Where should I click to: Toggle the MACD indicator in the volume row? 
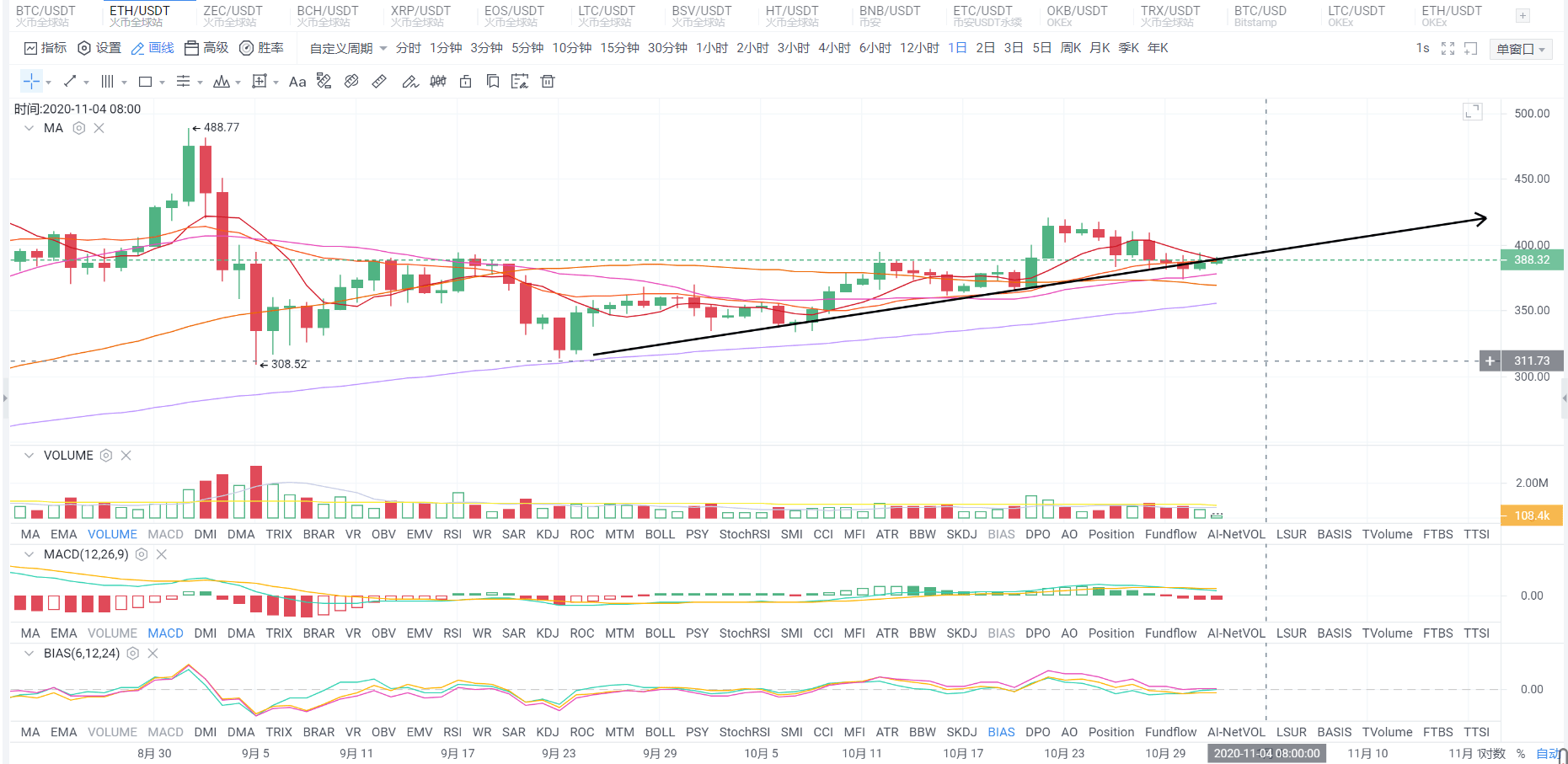(x=165, y=534)
